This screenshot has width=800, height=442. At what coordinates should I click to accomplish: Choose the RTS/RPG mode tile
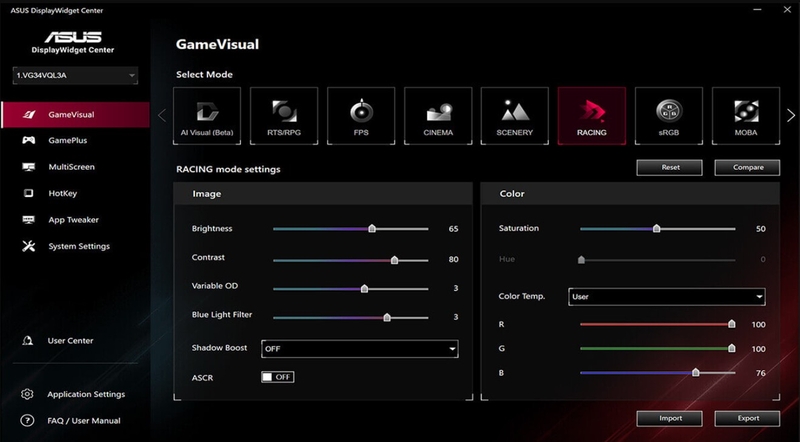coord(284,116)
